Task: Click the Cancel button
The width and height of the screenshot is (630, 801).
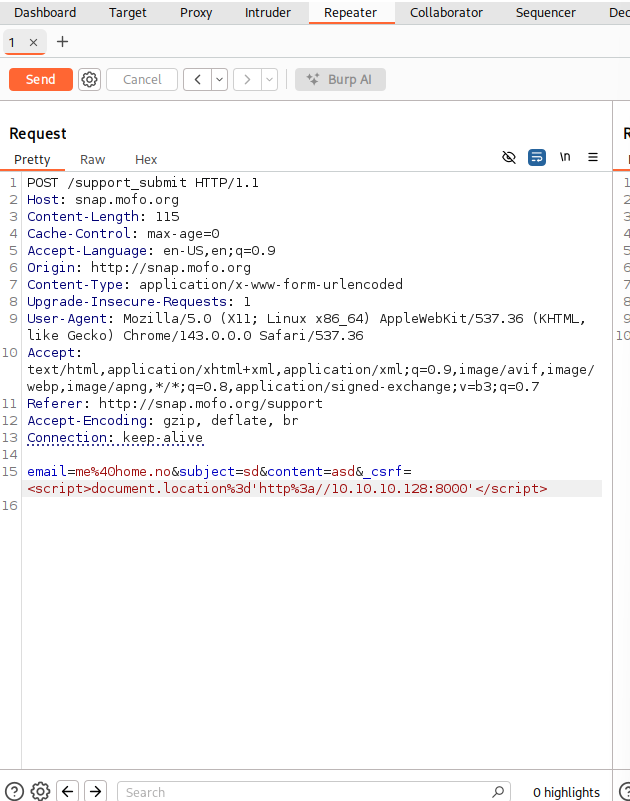Action: (142, 80)
